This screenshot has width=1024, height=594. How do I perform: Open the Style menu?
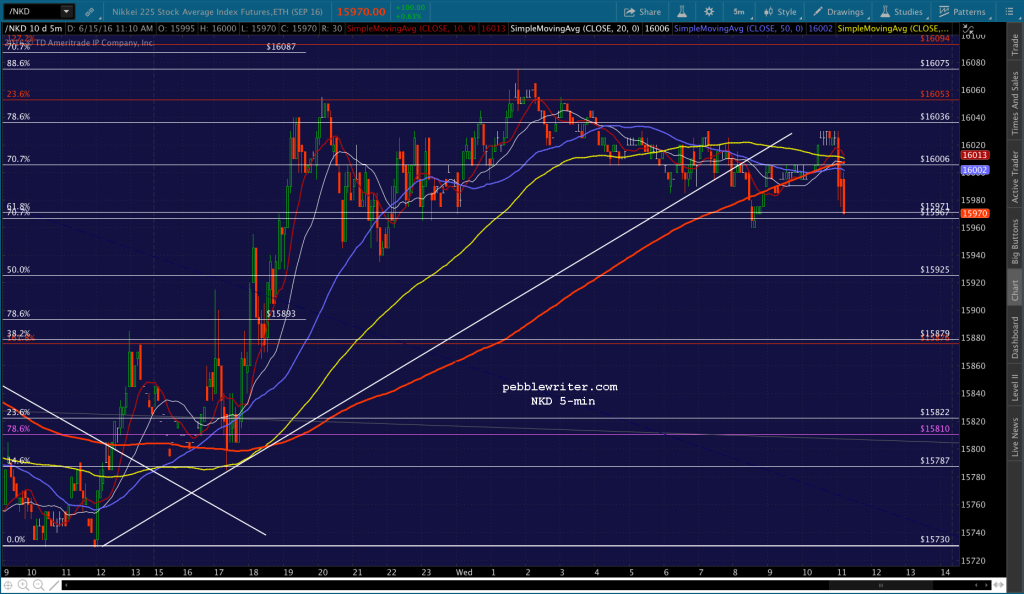pos(780,12)
